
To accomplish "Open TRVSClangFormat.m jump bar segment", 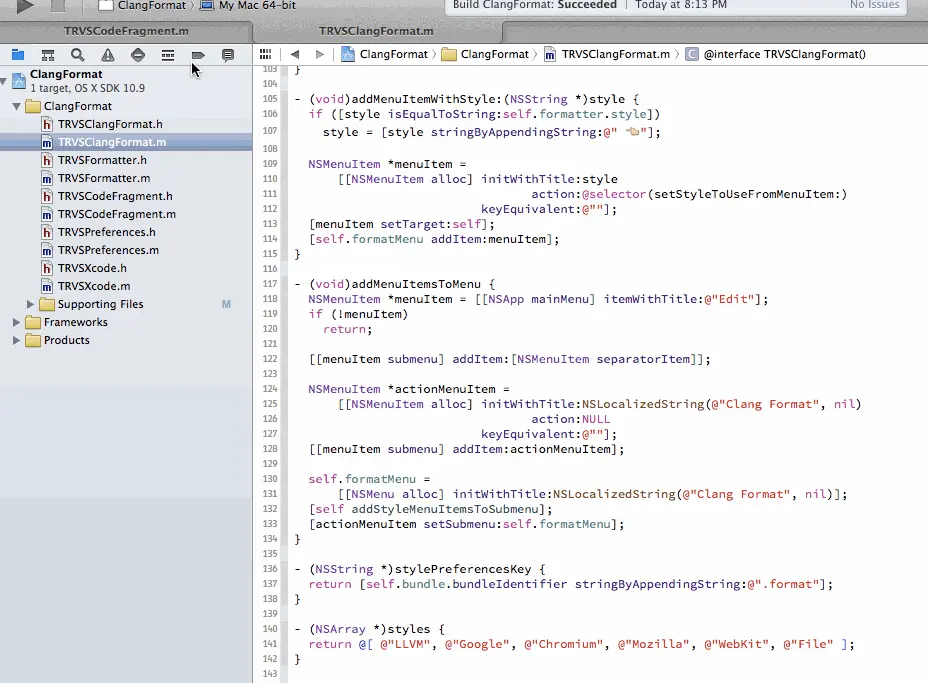I will [x=607, y=54].
